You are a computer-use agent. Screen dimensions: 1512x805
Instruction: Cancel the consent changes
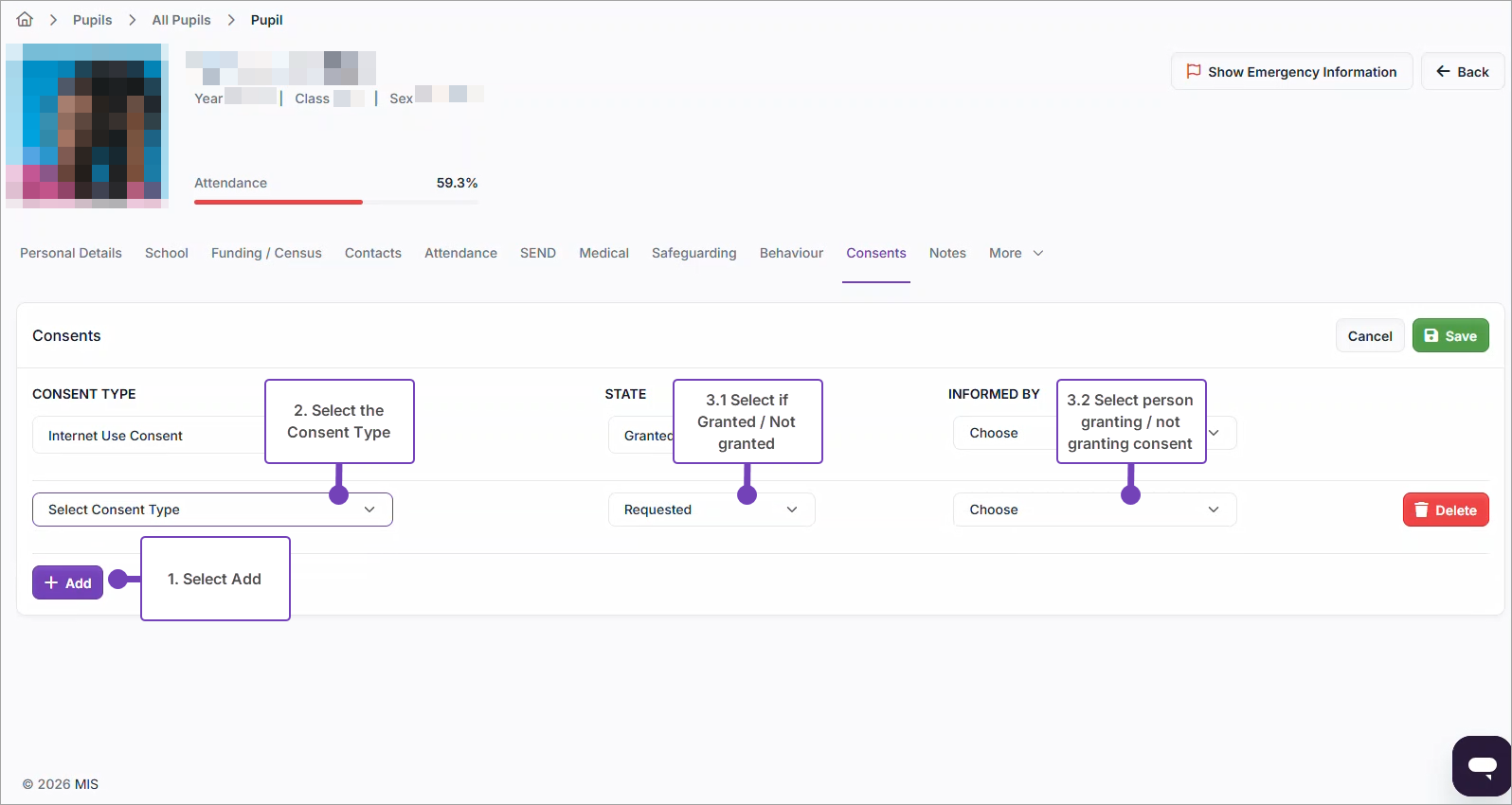[1369, 336]
